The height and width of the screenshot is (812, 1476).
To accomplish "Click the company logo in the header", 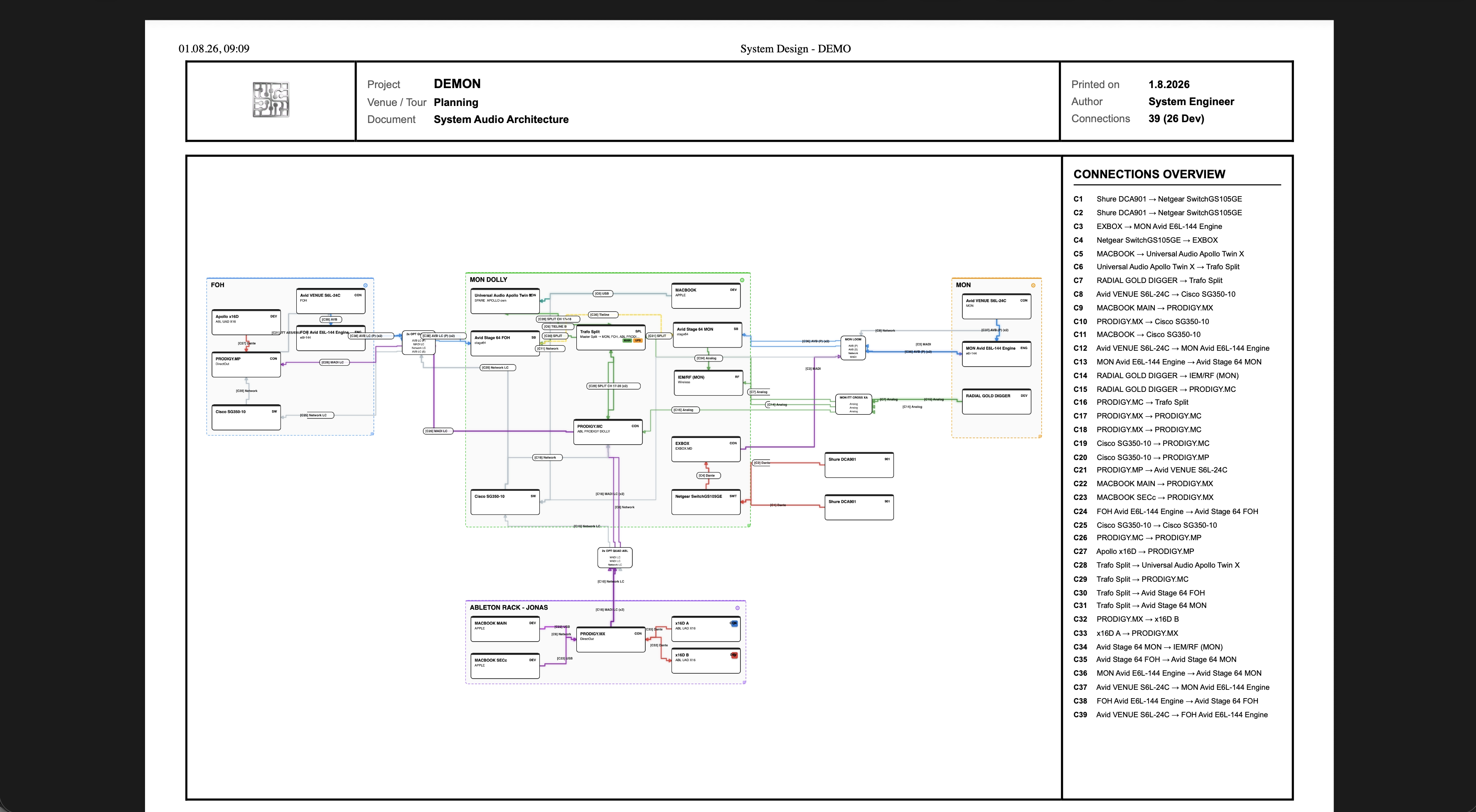I will [x=271, y=100].
